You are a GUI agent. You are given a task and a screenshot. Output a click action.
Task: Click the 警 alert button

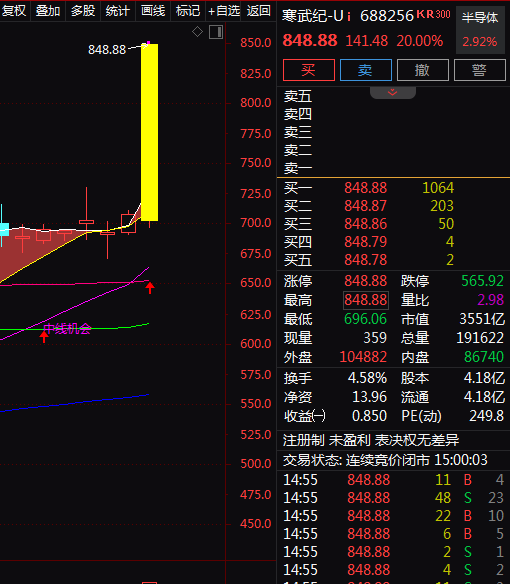click(x=480, y=70)
